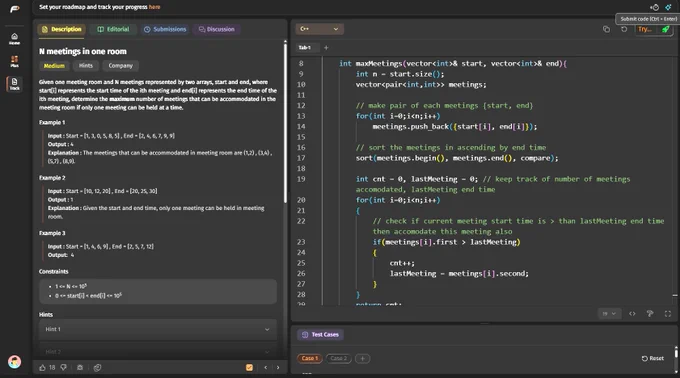Screen dimensions: 680x378
Task: Report a bug using the bug icon
Action: (x=80, y=368)
